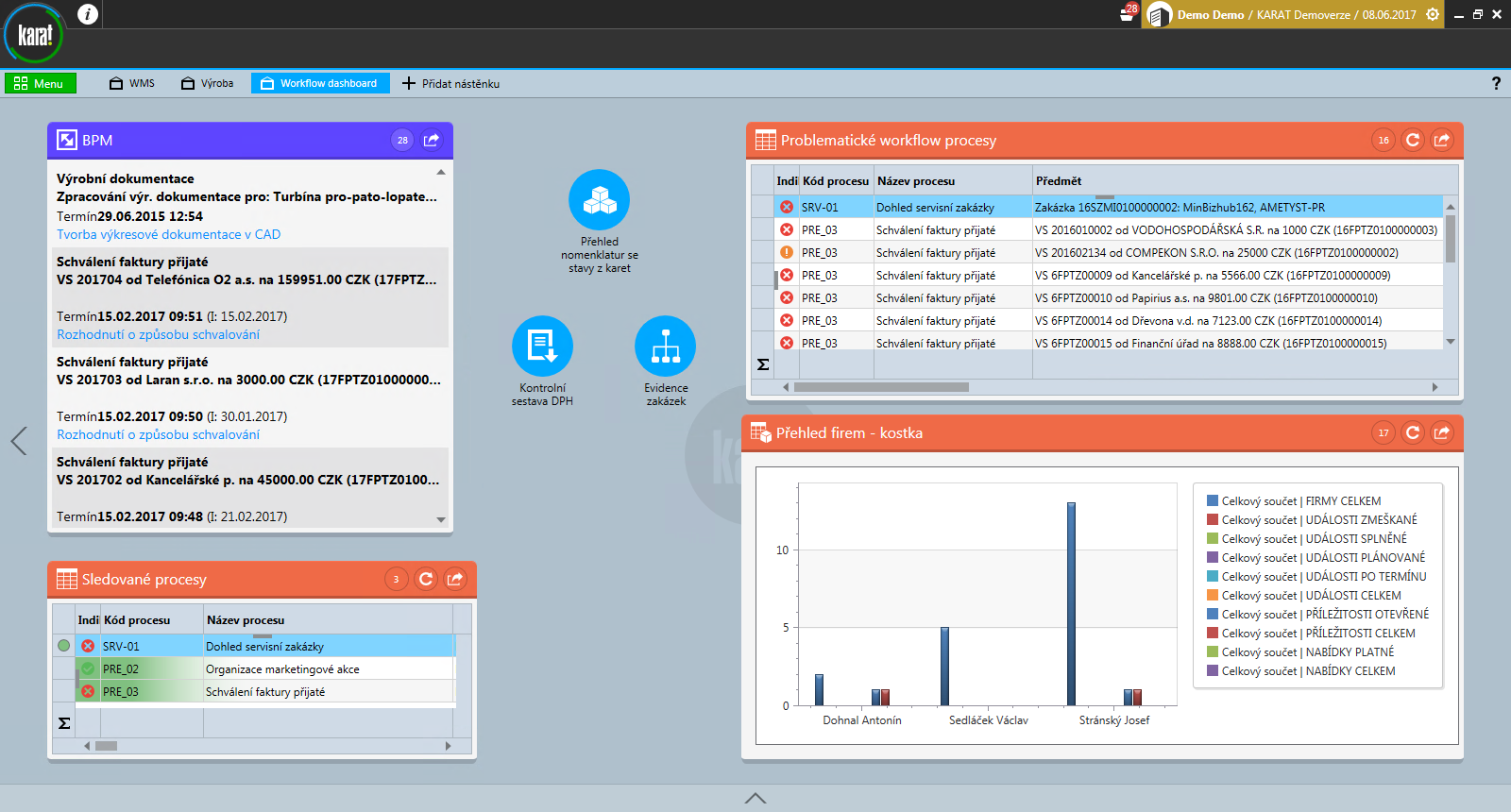Viewport: 1511px width, 812px height.
Task: Open settings gear beside the date
Action: pos(1433,14)
